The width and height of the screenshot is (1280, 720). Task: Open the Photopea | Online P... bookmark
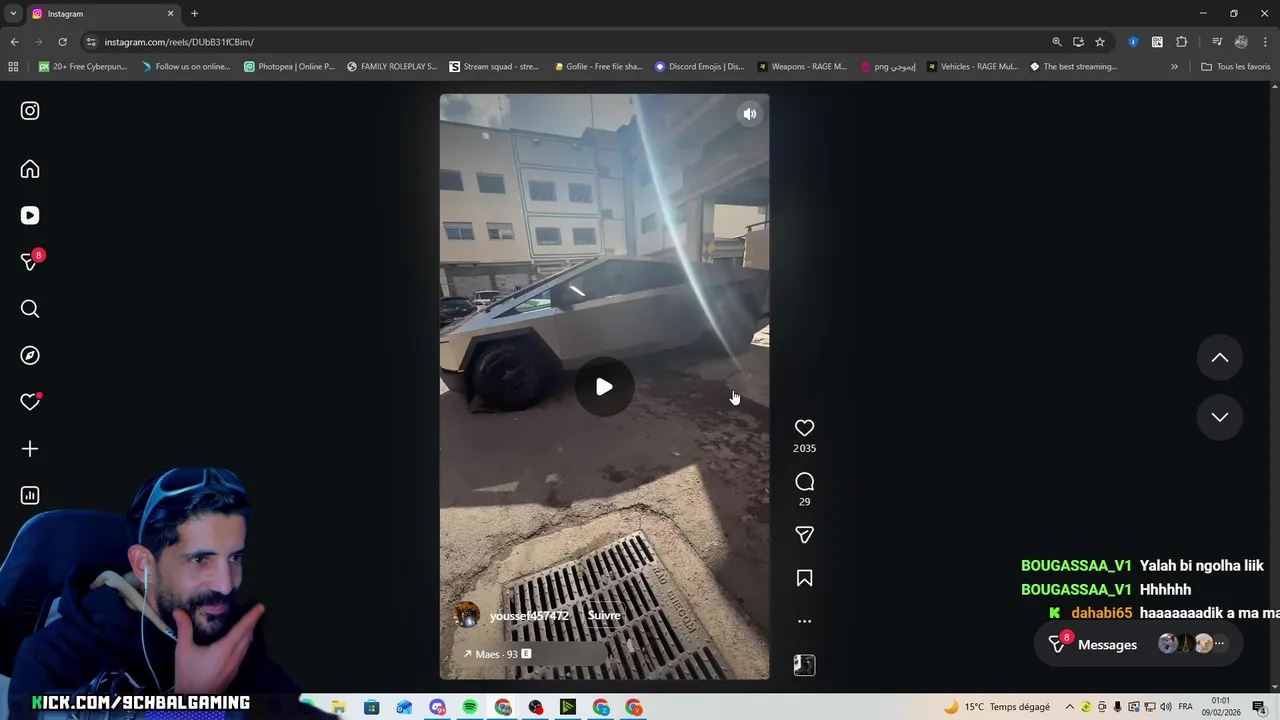(x=289, y=67)
